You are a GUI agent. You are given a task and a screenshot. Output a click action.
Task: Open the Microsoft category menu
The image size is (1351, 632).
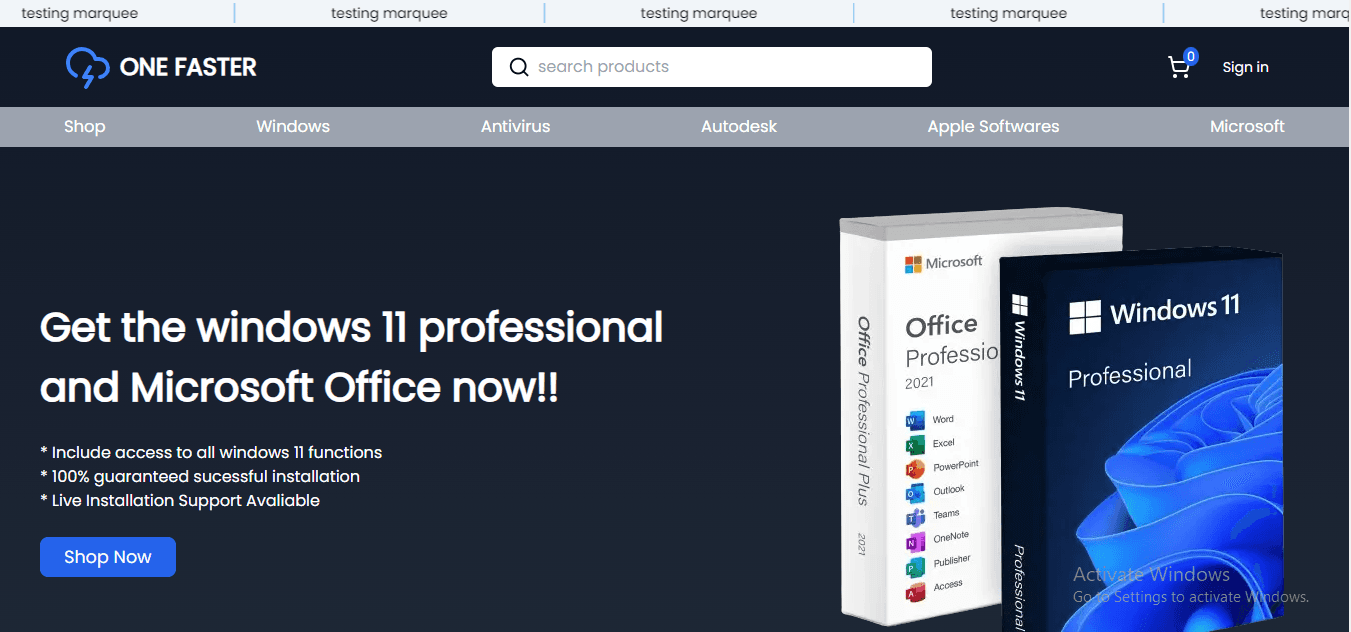1247,126
